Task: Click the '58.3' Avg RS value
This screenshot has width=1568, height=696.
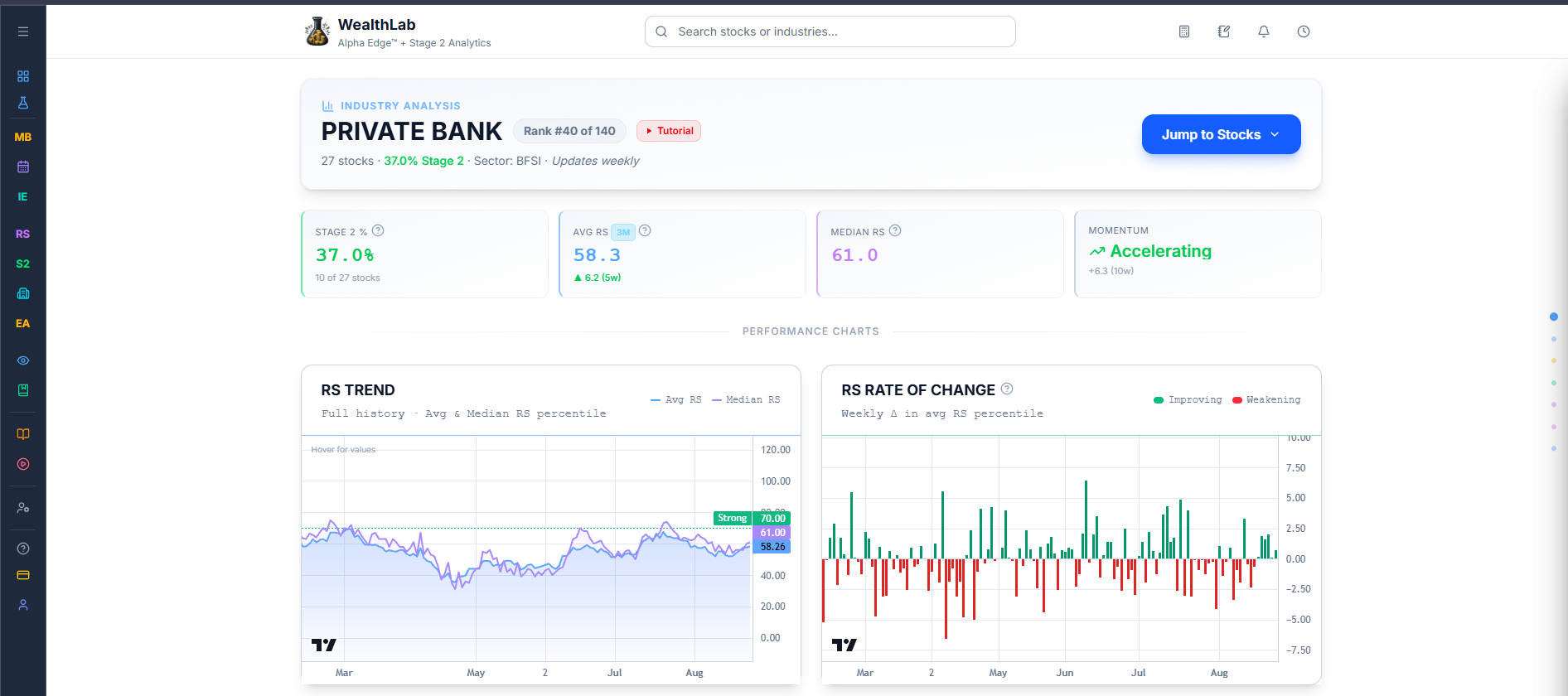Action: point(597,255)
